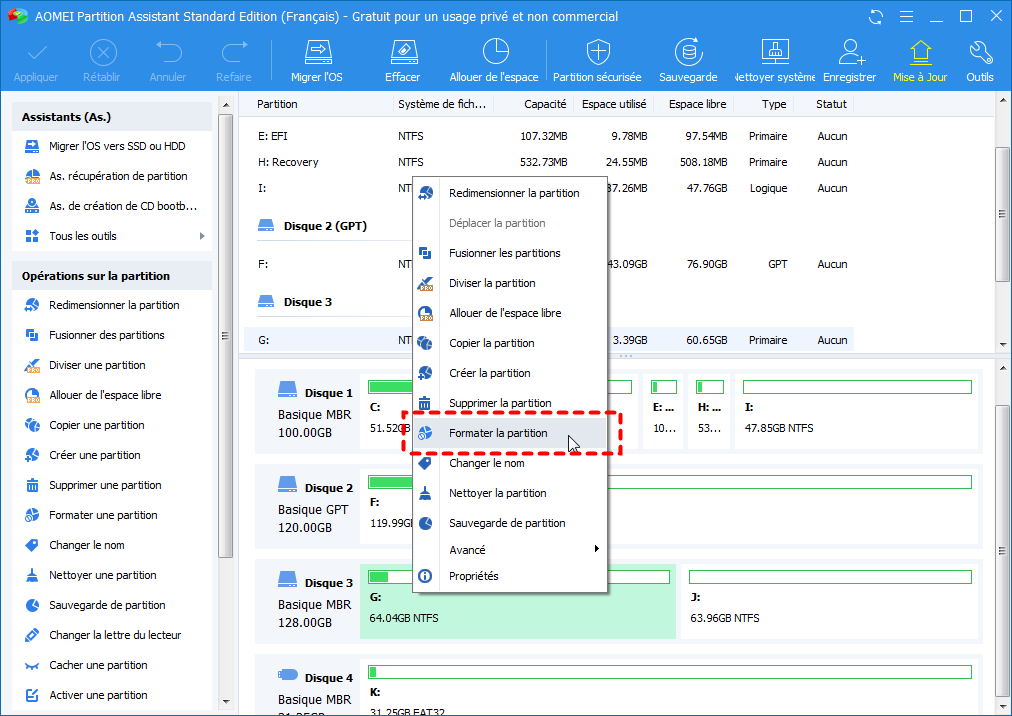Select the G: 64.04GB NTFS block
The image size is (1012, 716).
[518, 602]
